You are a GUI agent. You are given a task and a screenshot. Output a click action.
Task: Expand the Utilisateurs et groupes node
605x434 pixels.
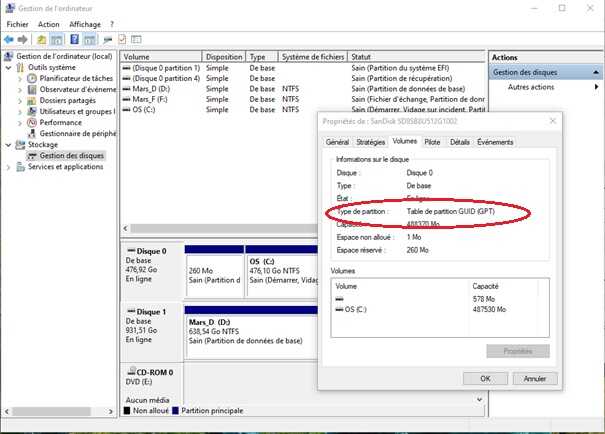[x=20, y=112]
